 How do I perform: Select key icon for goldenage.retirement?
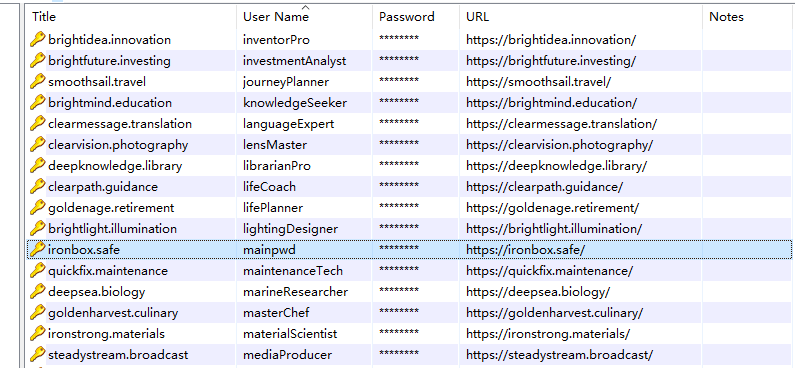click(x=38, y=208)
